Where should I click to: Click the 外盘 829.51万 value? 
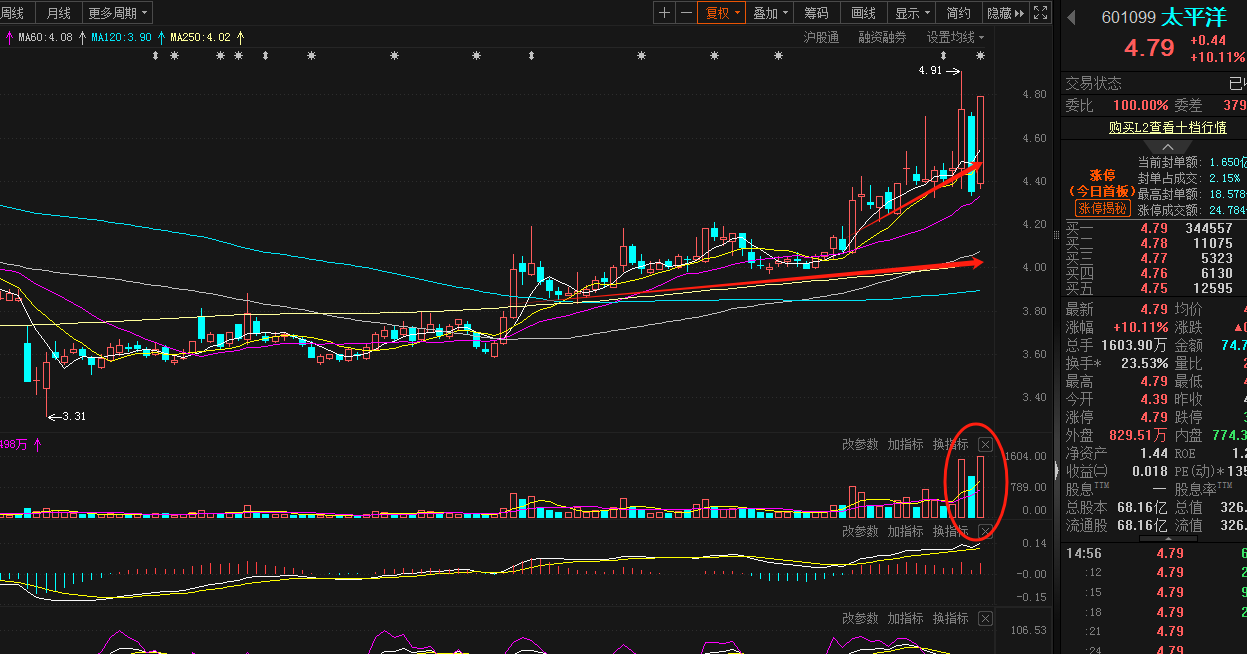click(1138, 435)
